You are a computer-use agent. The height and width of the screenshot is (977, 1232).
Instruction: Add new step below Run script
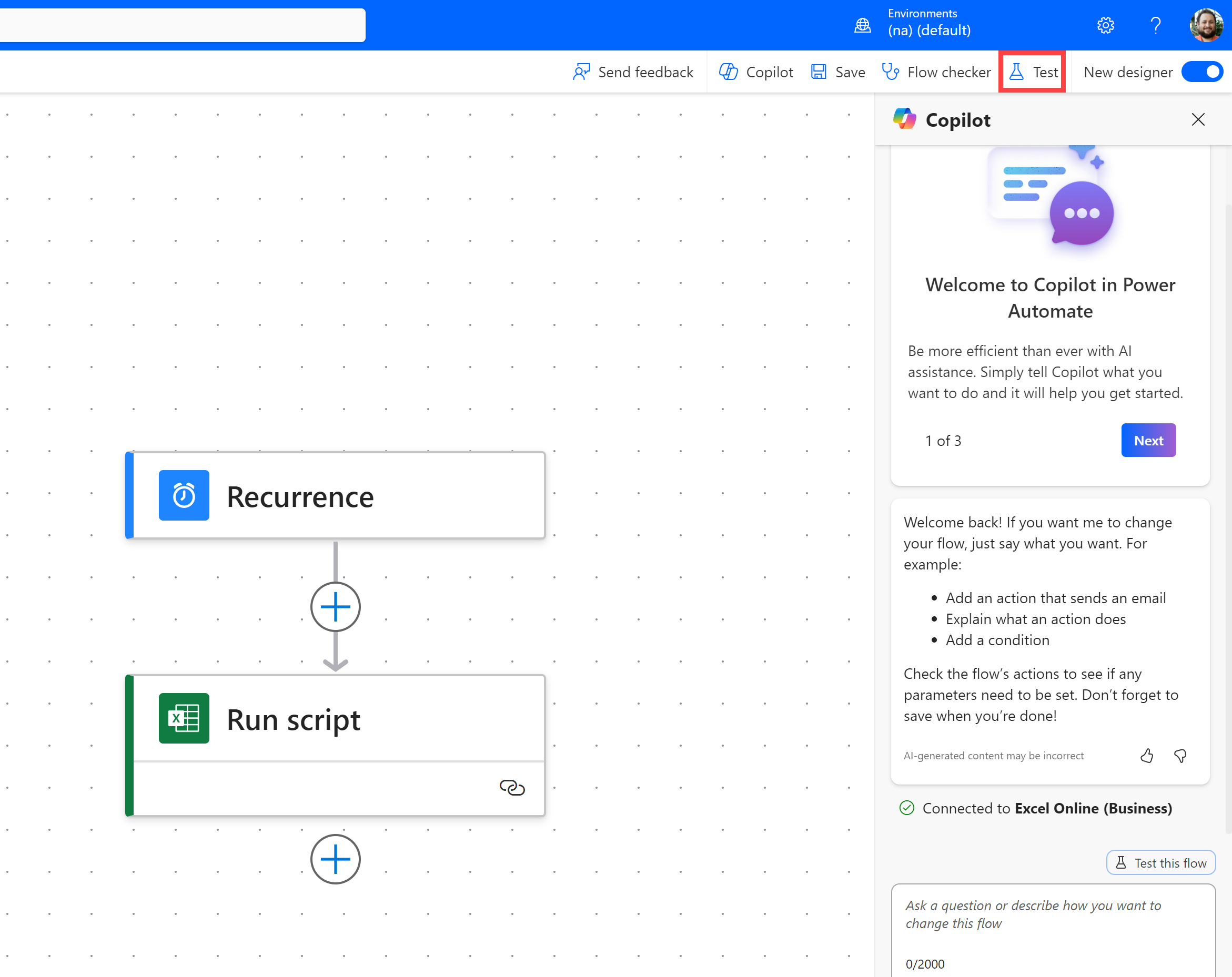[336, 859]
